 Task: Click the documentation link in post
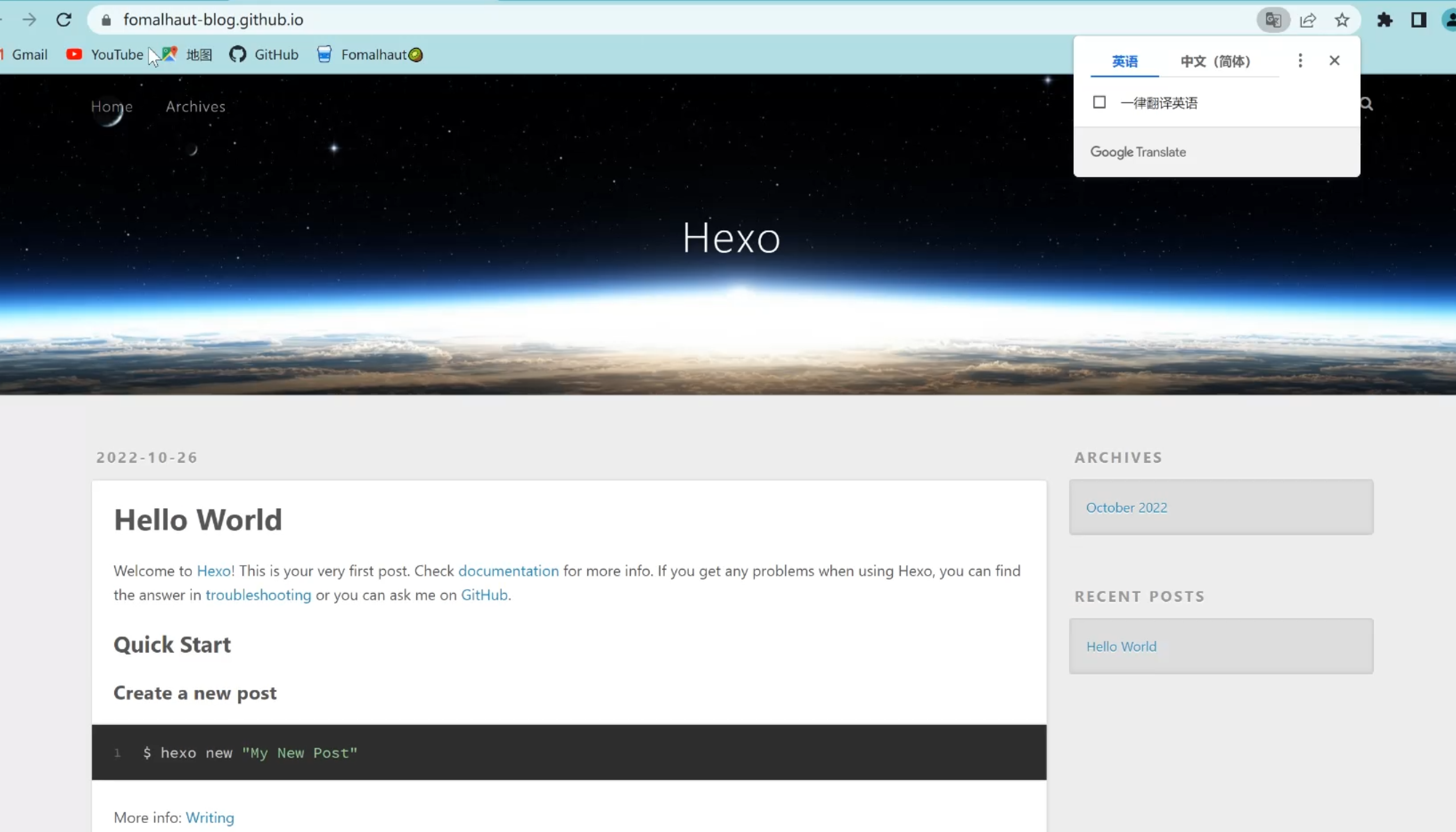tap(508, 571)
